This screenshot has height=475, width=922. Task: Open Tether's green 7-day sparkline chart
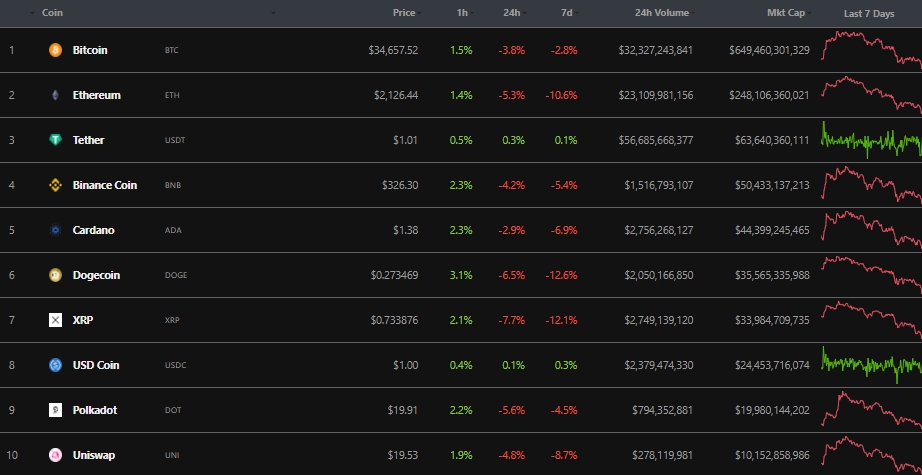[x=870, y=140]
